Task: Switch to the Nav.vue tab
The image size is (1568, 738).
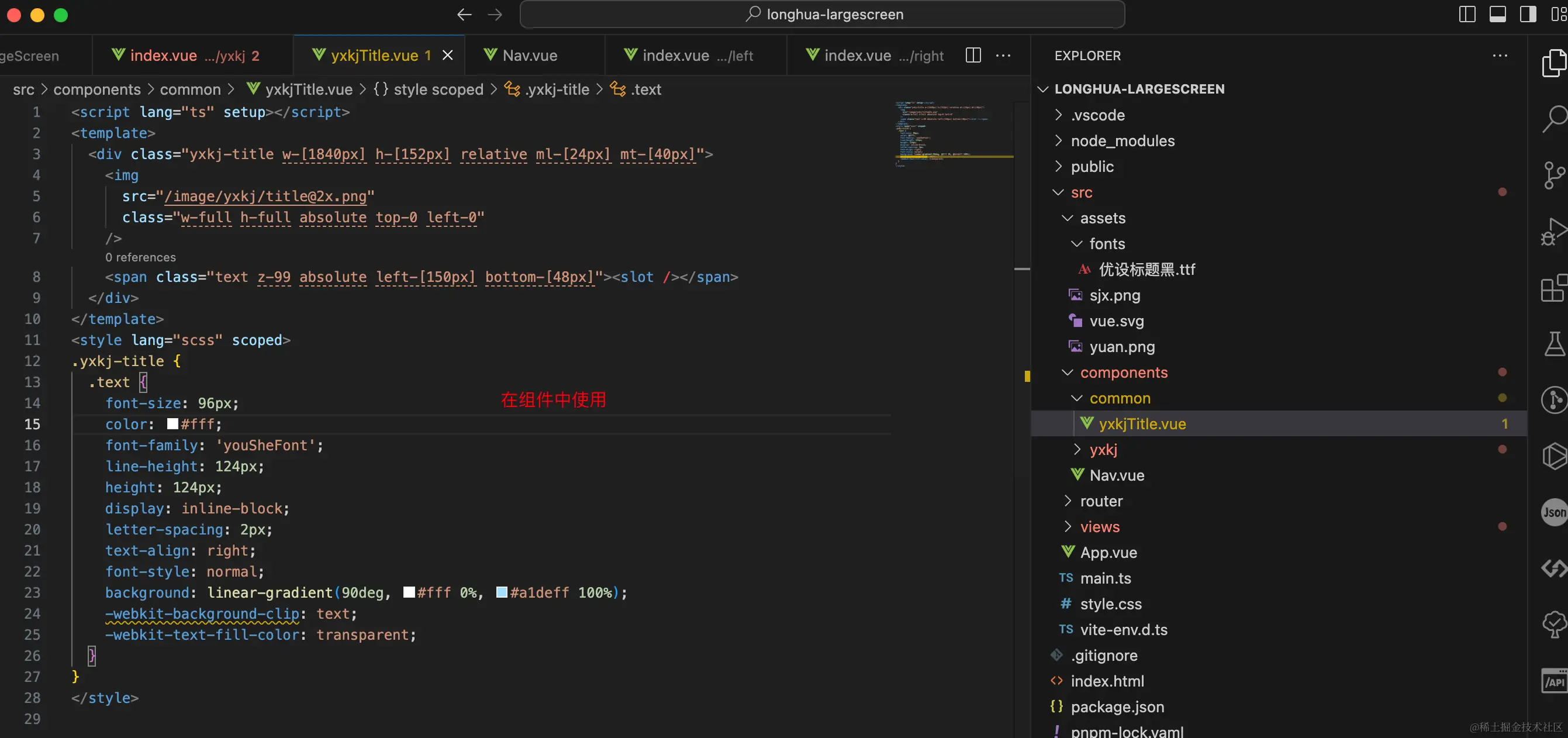Action: 529,56
